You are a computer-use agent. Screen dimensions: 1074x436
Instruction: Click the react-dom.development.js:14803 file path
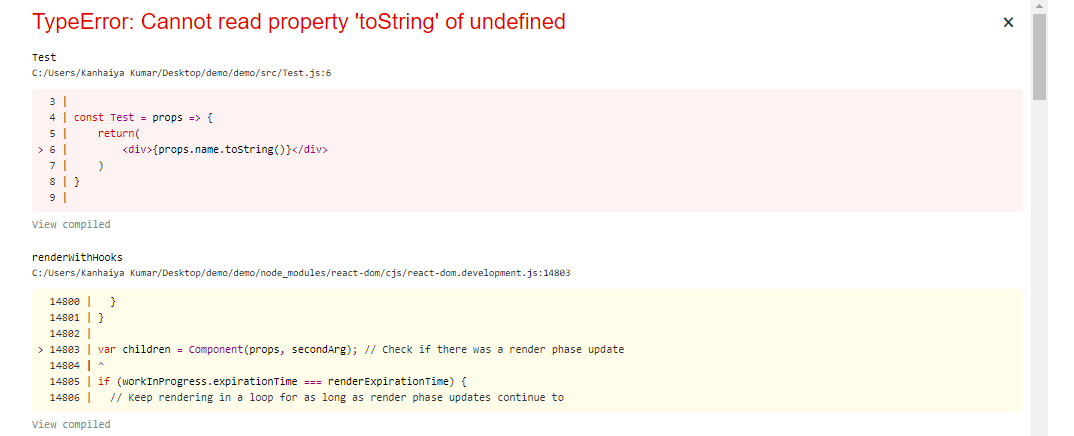[301, 272]
